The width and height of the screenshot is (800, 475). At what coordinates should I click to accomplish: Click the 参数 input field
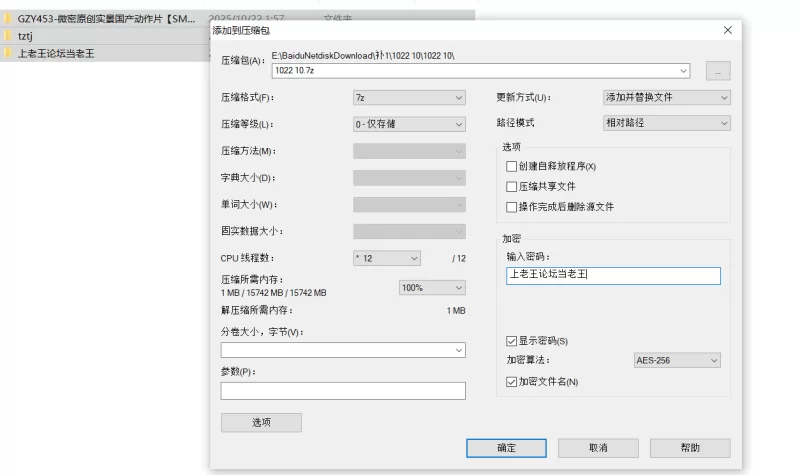click(343, 391)
